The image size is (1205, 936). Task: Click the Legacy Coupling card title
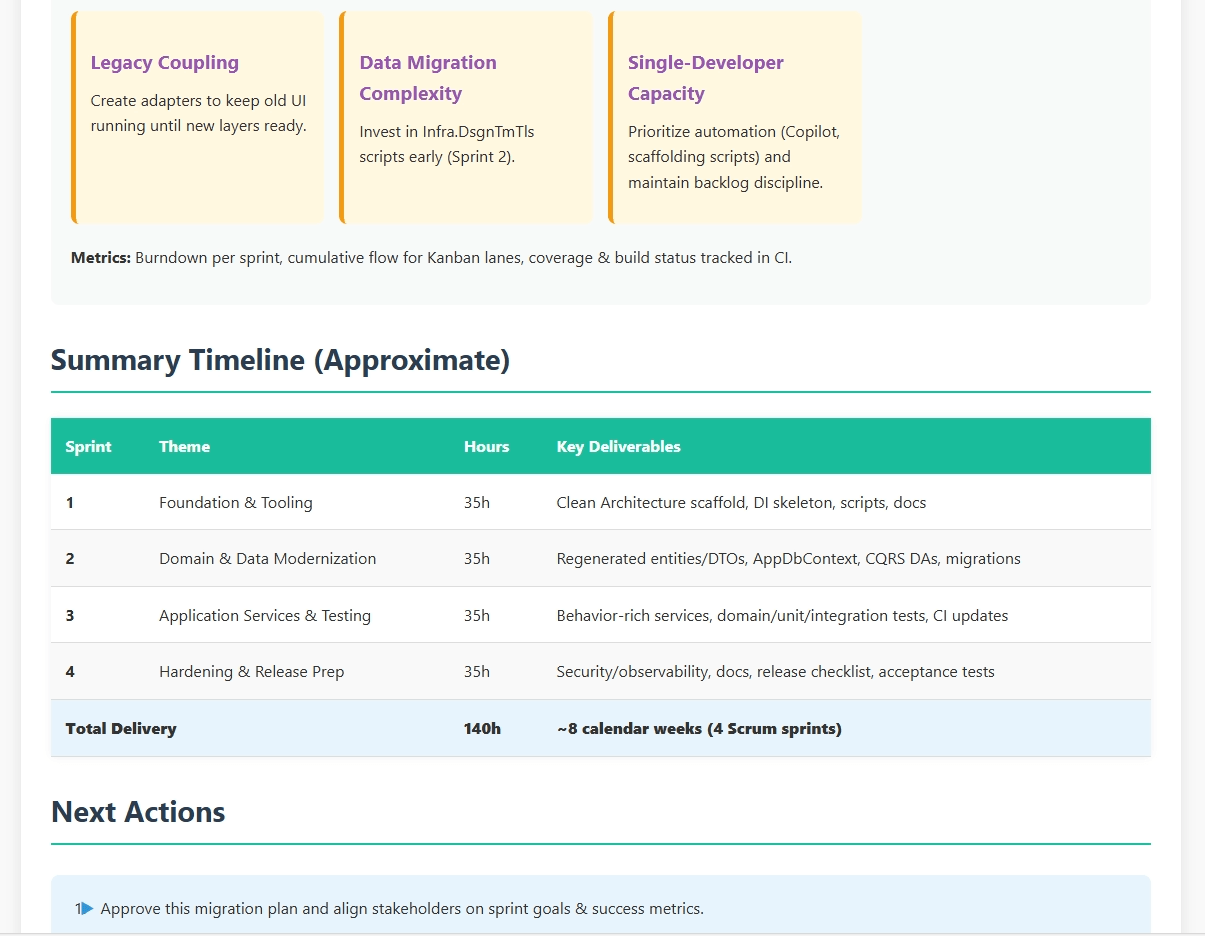pyautogui.click(x=165, y=62)
